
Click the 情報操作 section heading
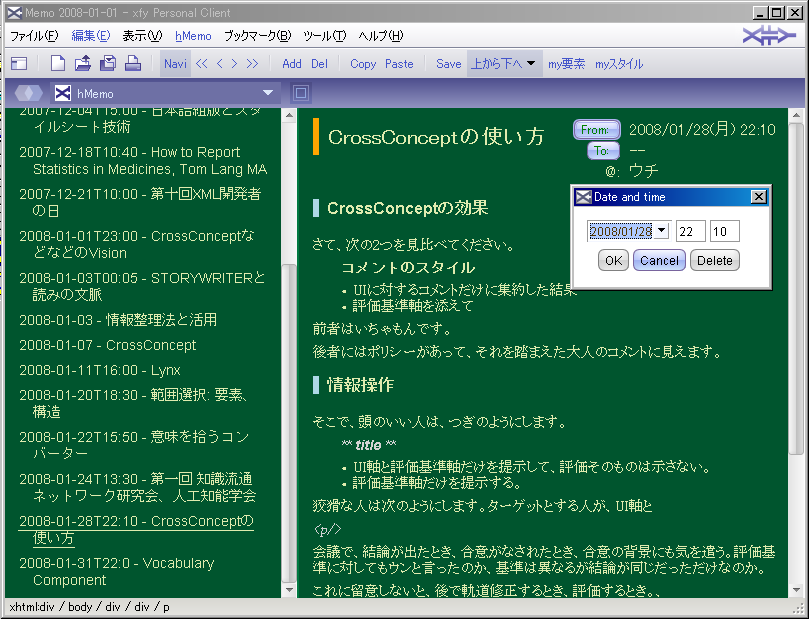360,385
